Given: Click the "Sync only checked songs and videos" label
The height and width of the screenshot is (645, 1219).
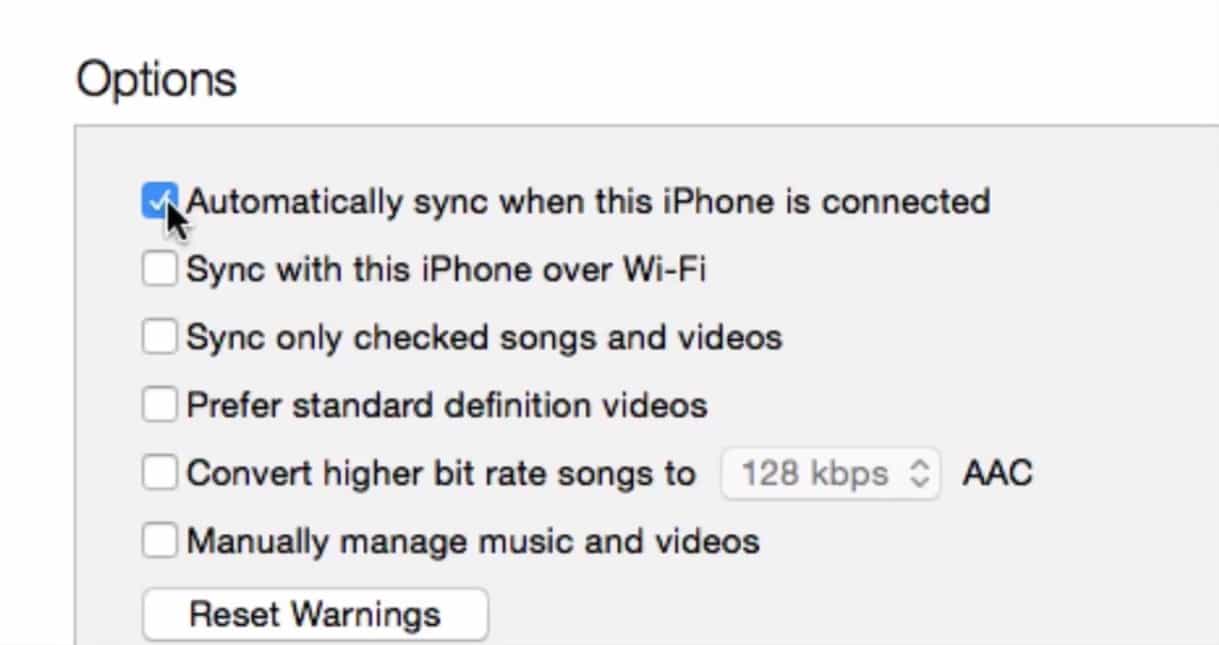Looking at the screenshot, I should 484,338.
